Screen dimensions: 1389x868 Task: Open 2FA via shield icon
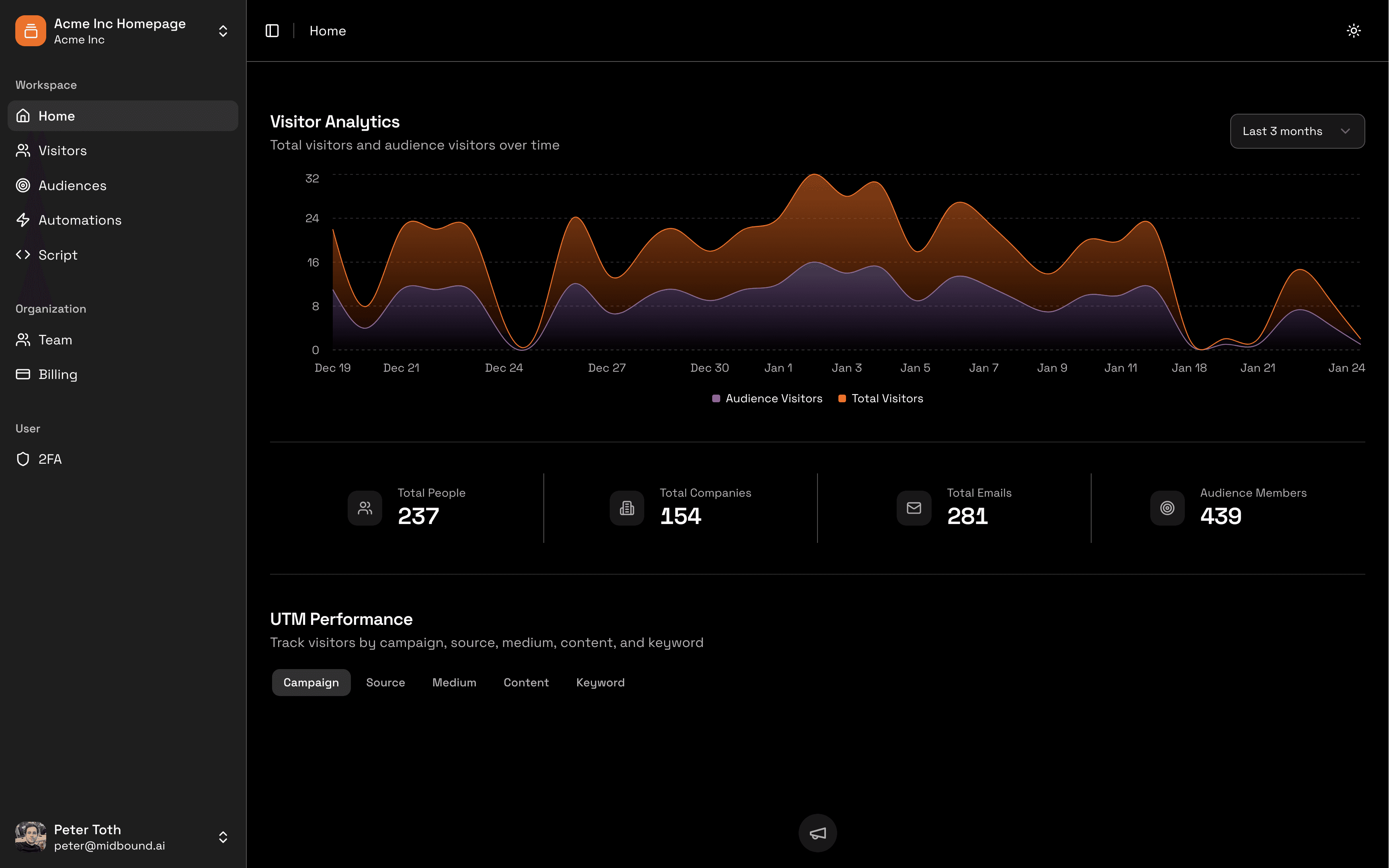click(x=23, y=459)
